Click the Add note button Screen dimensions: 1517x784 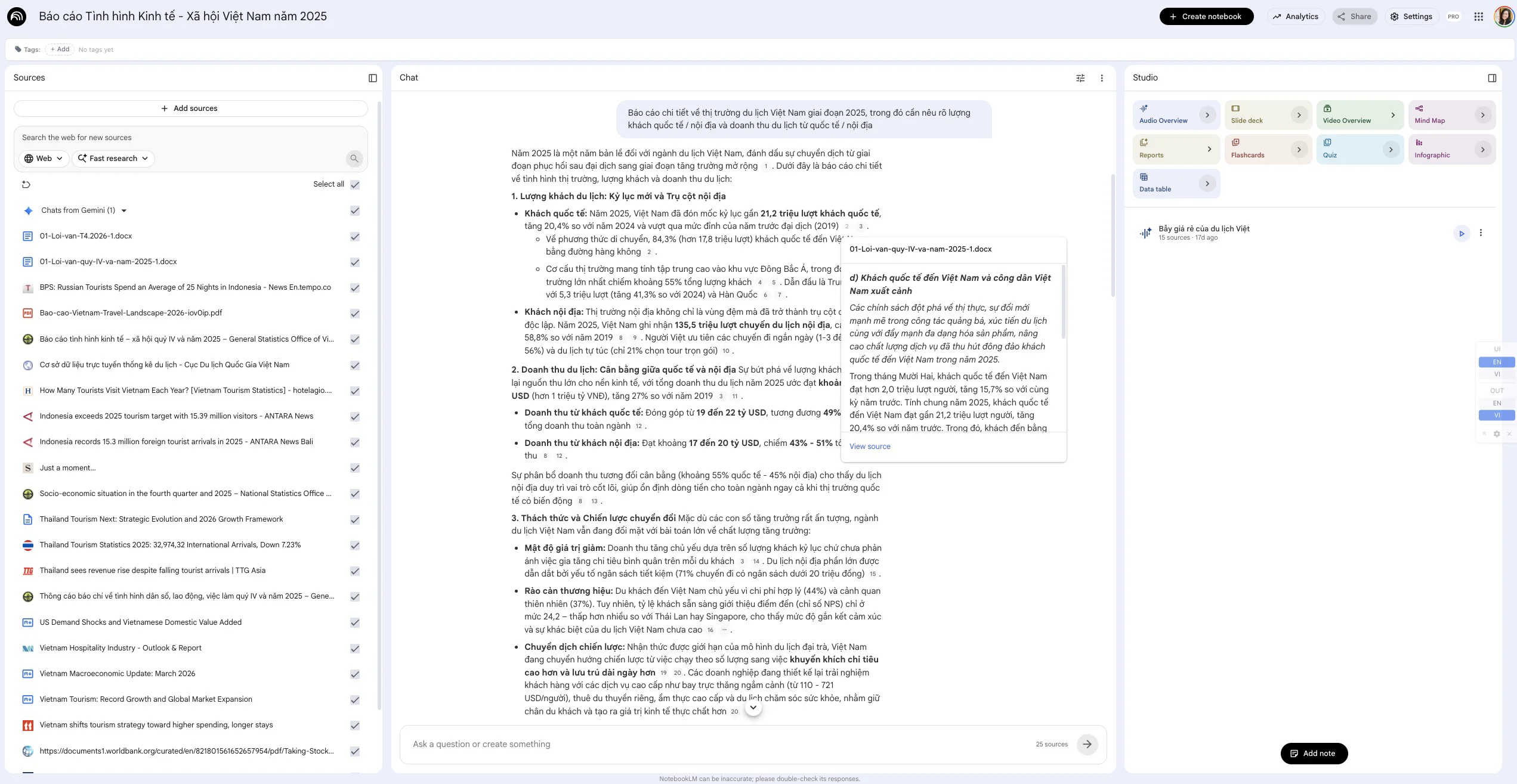(x=1314, y=754)
